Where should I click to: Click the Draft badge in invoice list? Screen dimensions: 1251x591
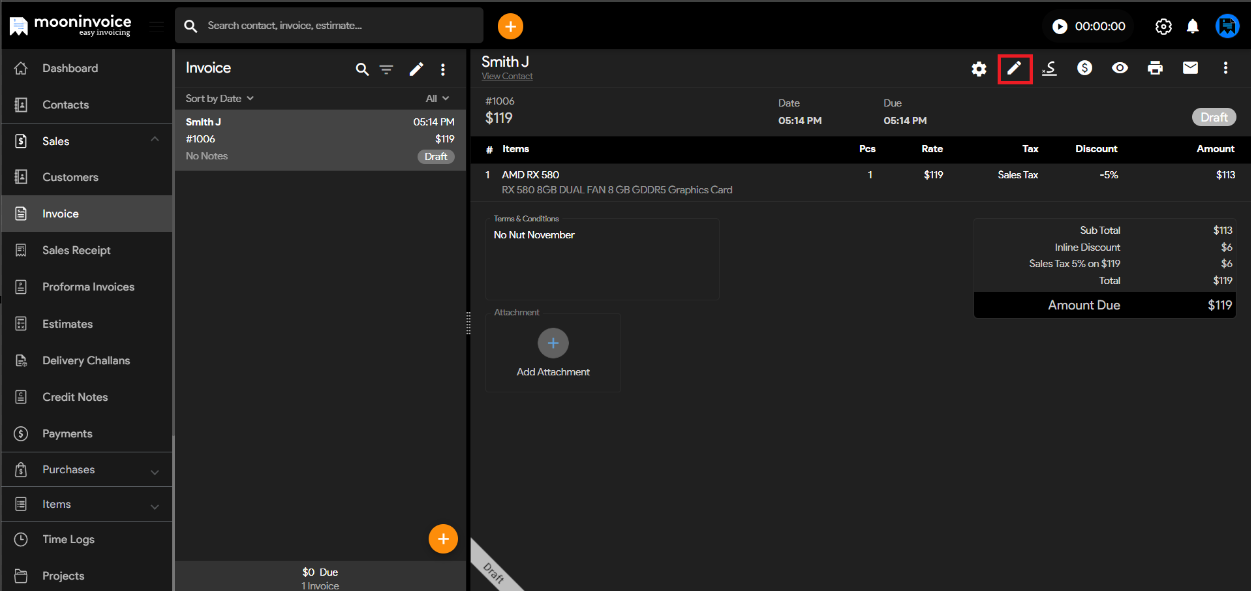[x=436, y=157]
